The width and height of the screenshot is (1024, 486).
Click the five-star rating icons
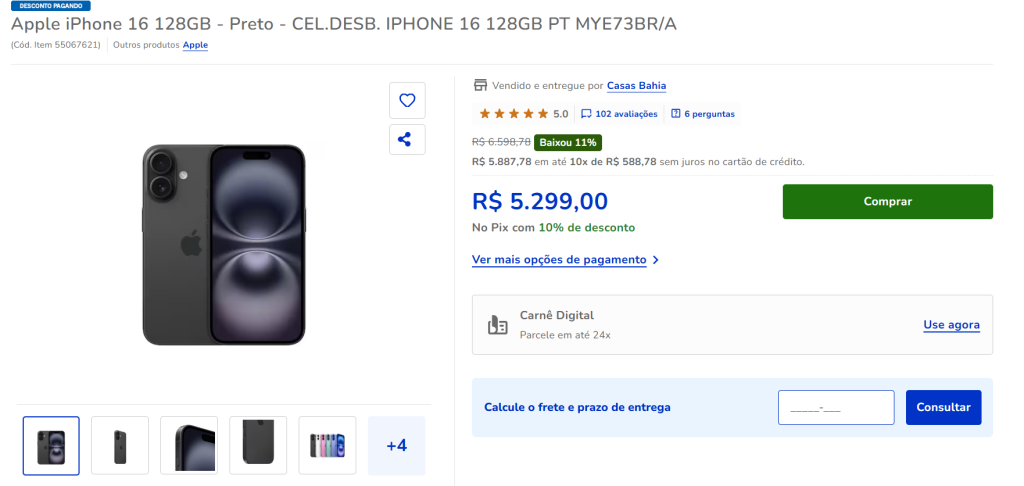pos(513,114)
